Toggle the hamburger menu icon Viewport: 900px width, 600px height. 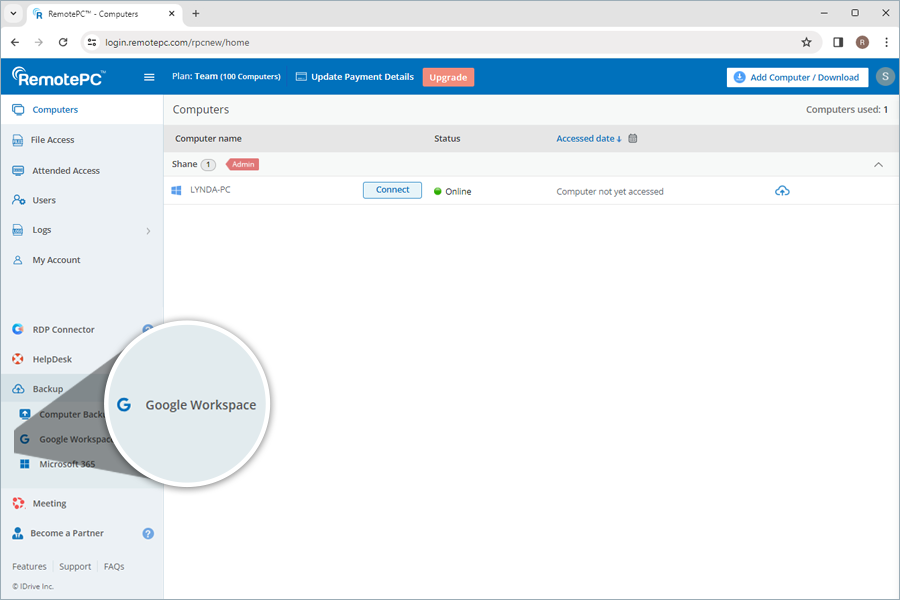click(x=149, y=77)
